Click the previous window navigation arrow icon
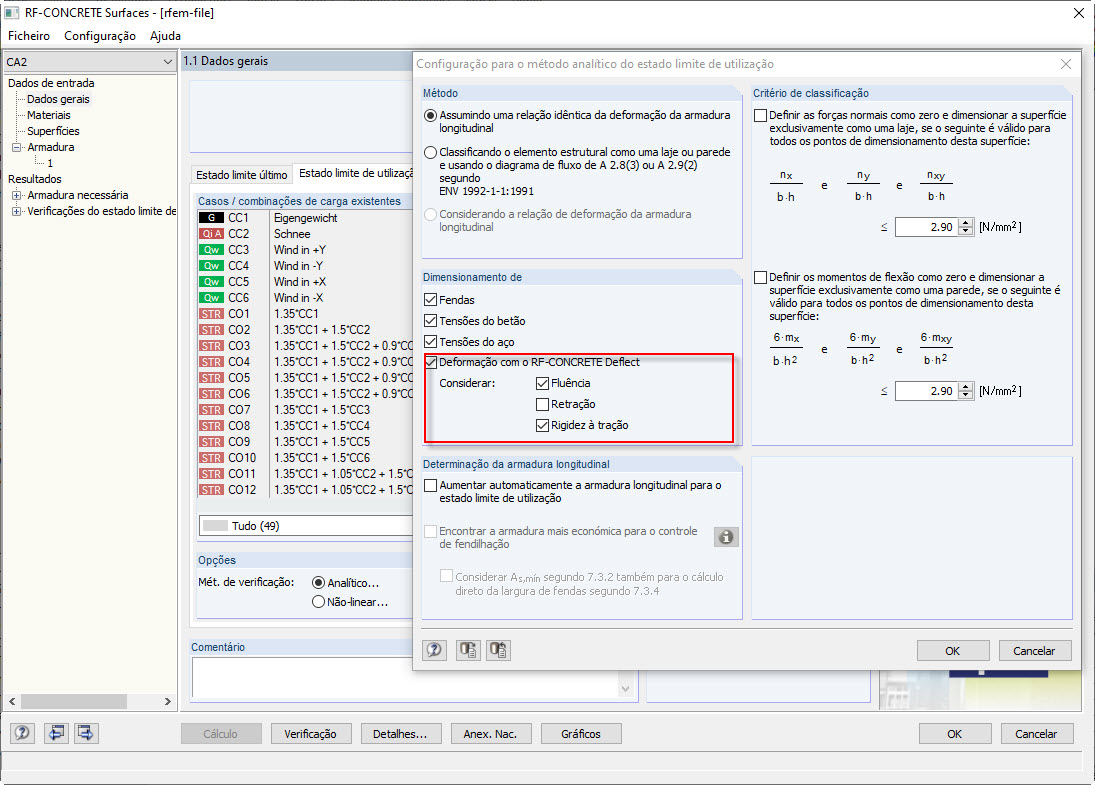 click(57, 733)
